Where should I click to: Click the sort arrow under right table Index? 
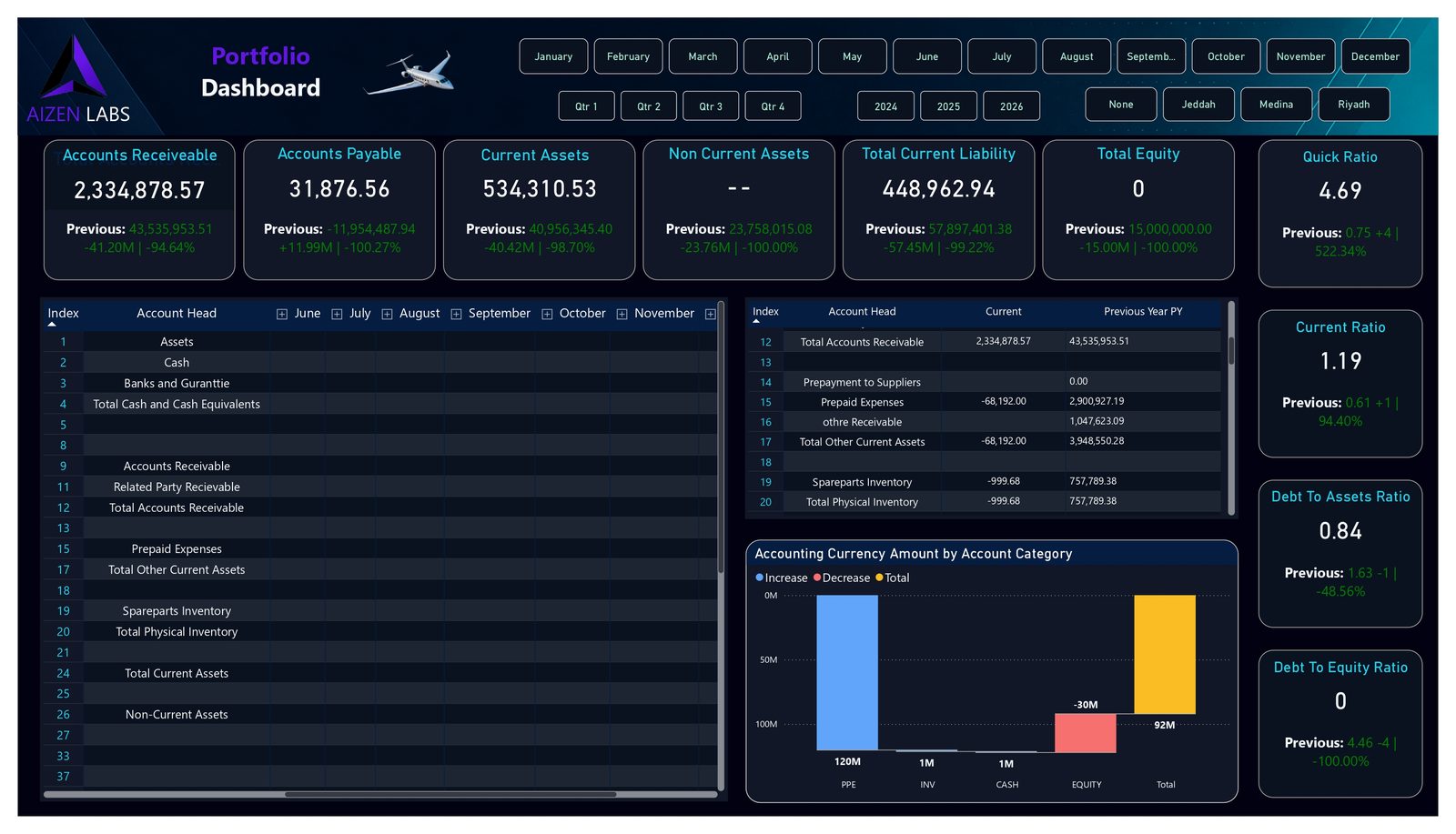click(756, 321)
